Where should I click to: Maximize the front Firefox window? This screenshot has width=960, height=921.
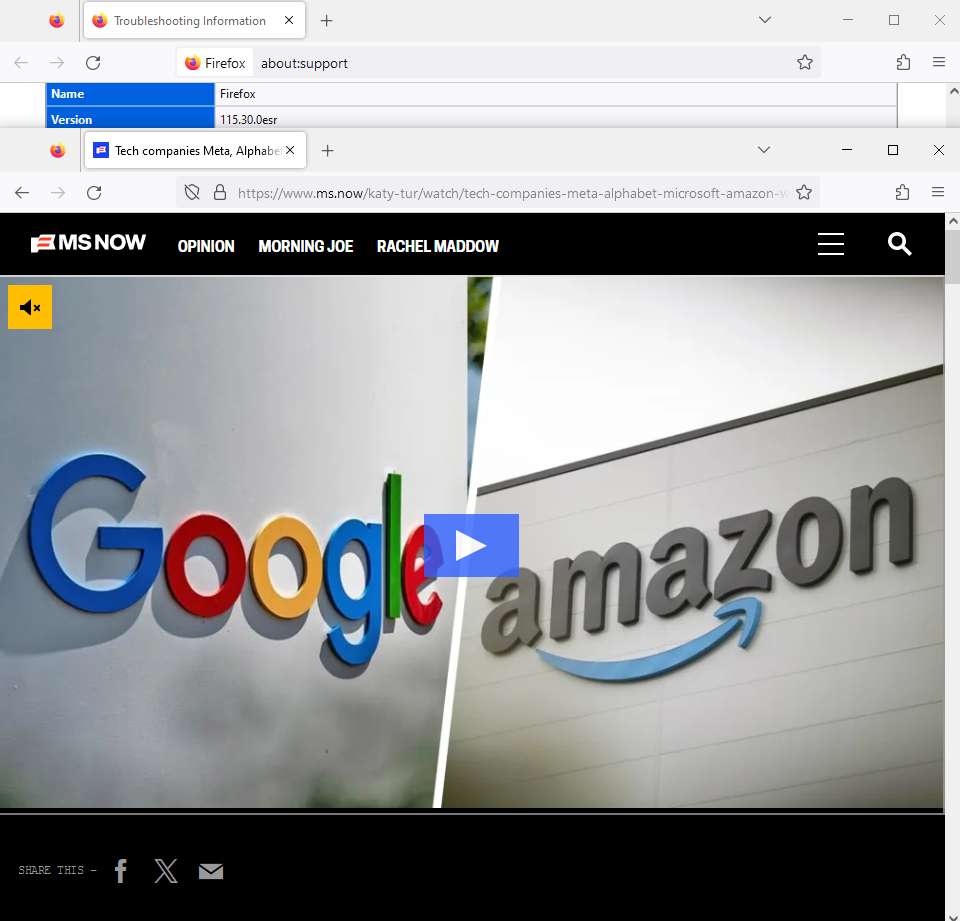pyautogui.click(x=893, y=150)
